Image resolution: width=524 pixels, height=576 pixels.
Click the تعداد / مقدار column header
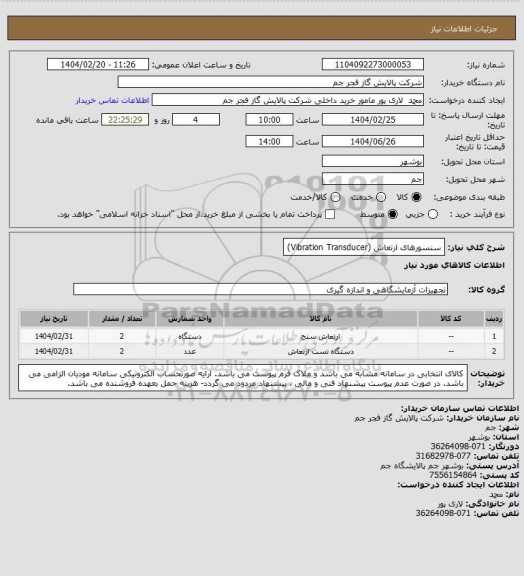pos(122,319)
